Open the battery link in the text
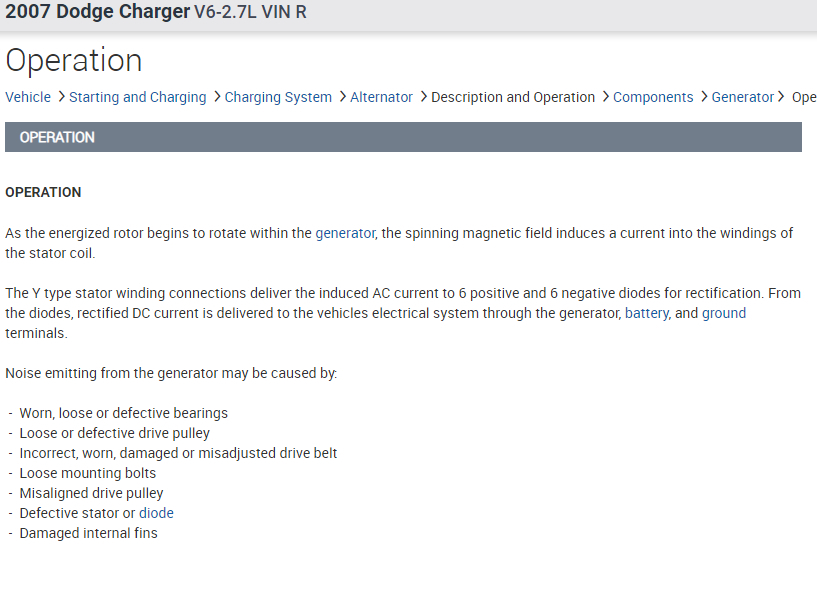Viewport: 817px width, 600px height. (x=646, y=313)
